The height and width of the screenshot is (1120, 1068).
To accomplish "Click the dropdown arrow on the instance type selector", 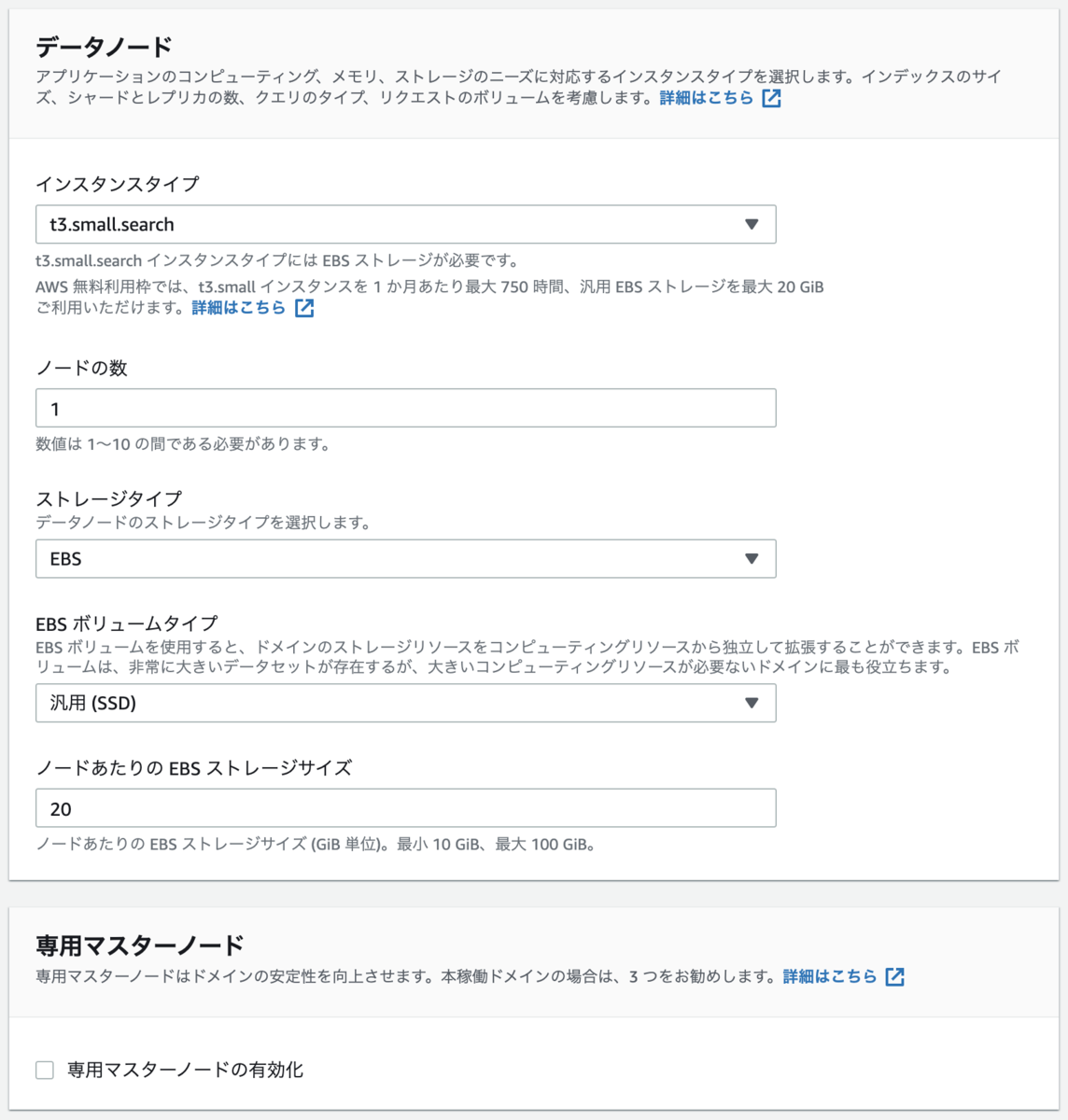I will 752,224.
